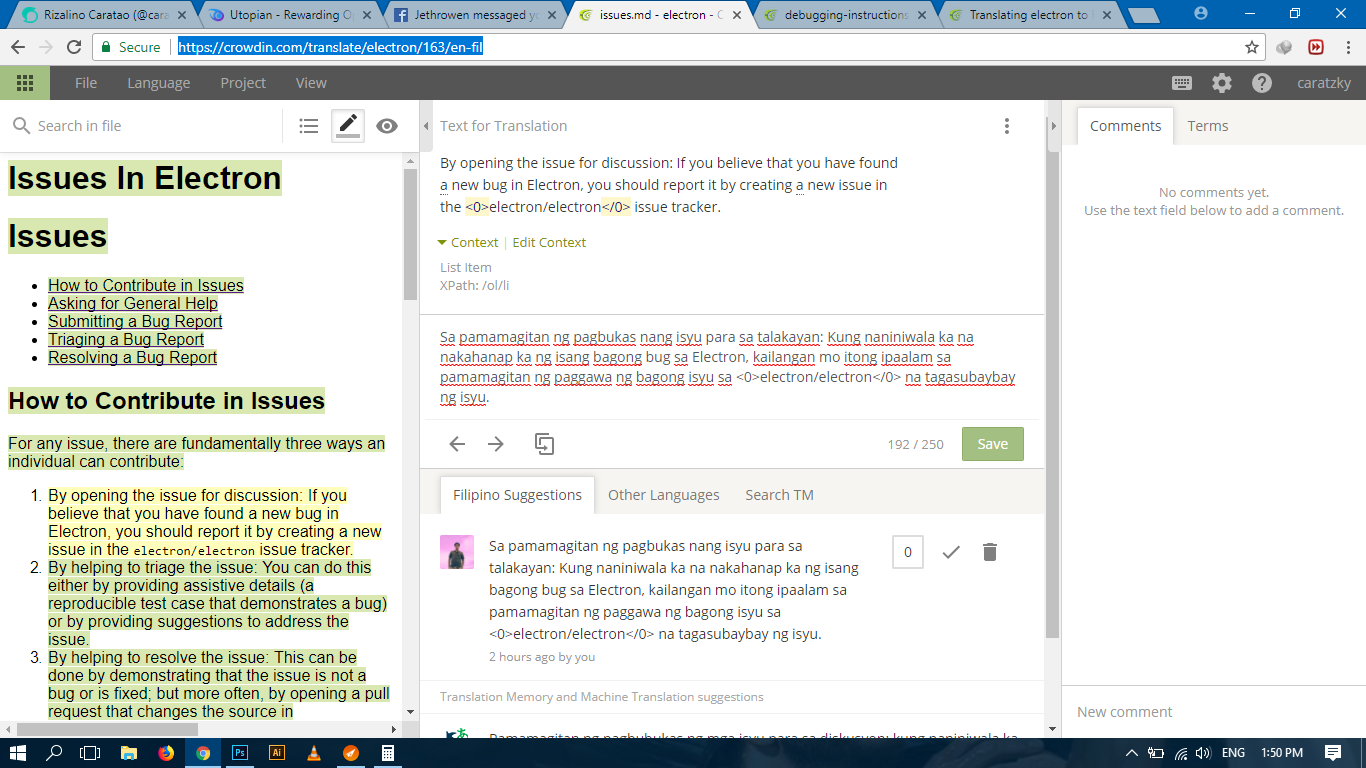
Task: Open the Search TM tab
Action: [780, 495]
